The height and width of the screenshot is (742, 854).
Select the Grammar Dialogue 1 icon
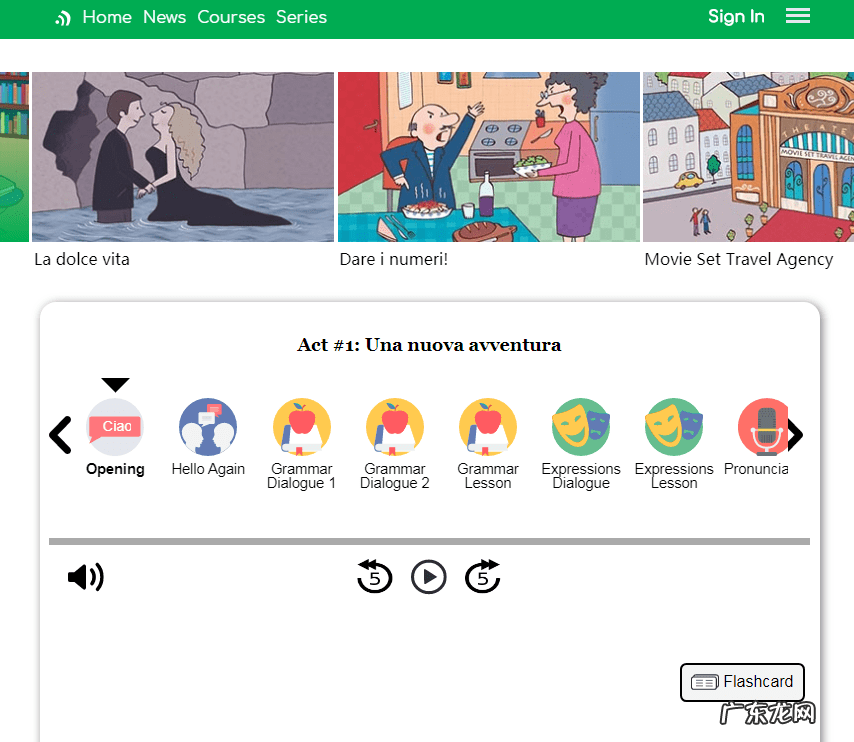click(302, 427)
